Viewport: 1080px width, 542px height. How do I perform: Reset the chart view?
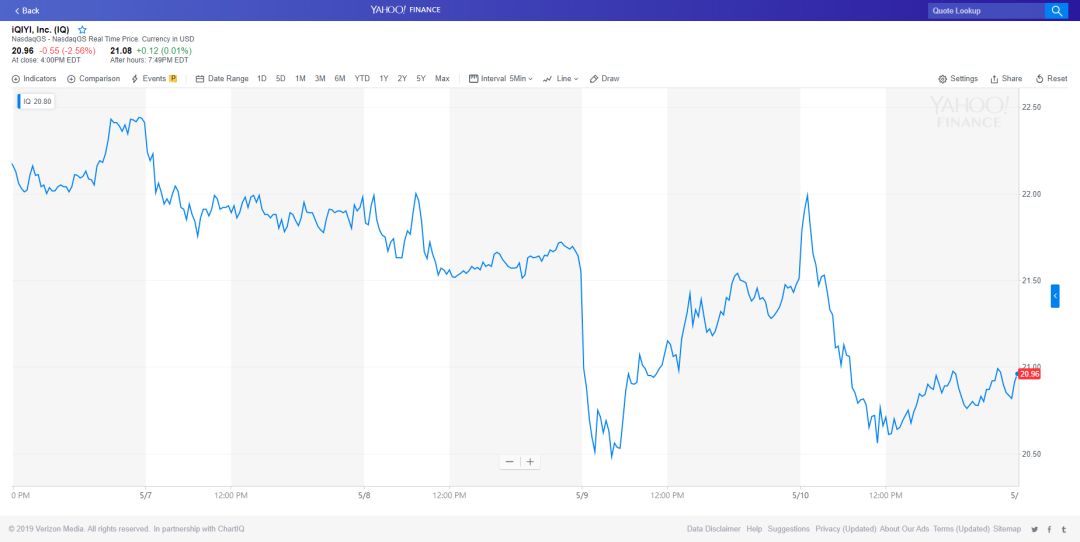pyautogui.click(x=1052, y=79)
